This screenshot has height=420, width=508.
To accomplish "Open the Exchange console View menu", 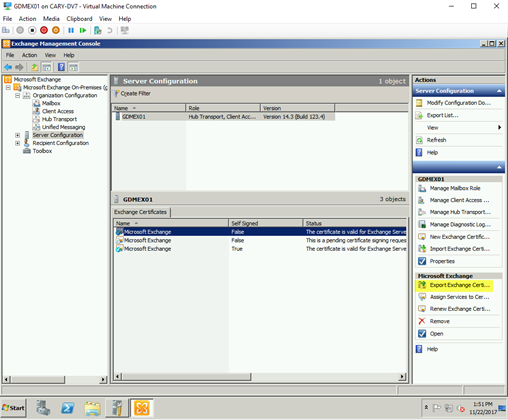I will coord(50,55).
